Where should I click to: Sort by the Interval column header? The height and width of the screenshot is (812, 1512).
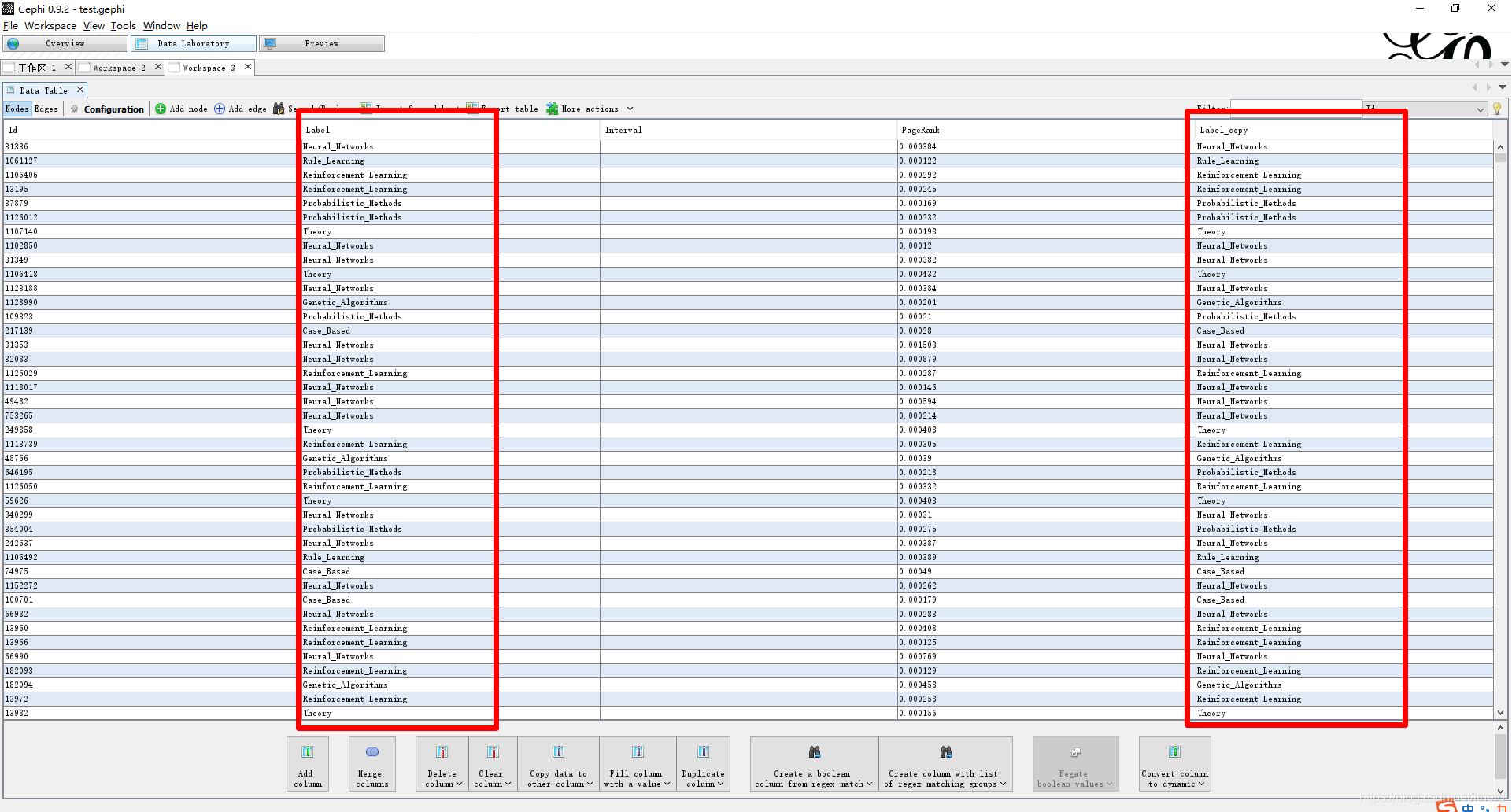(x=749, y=130)
